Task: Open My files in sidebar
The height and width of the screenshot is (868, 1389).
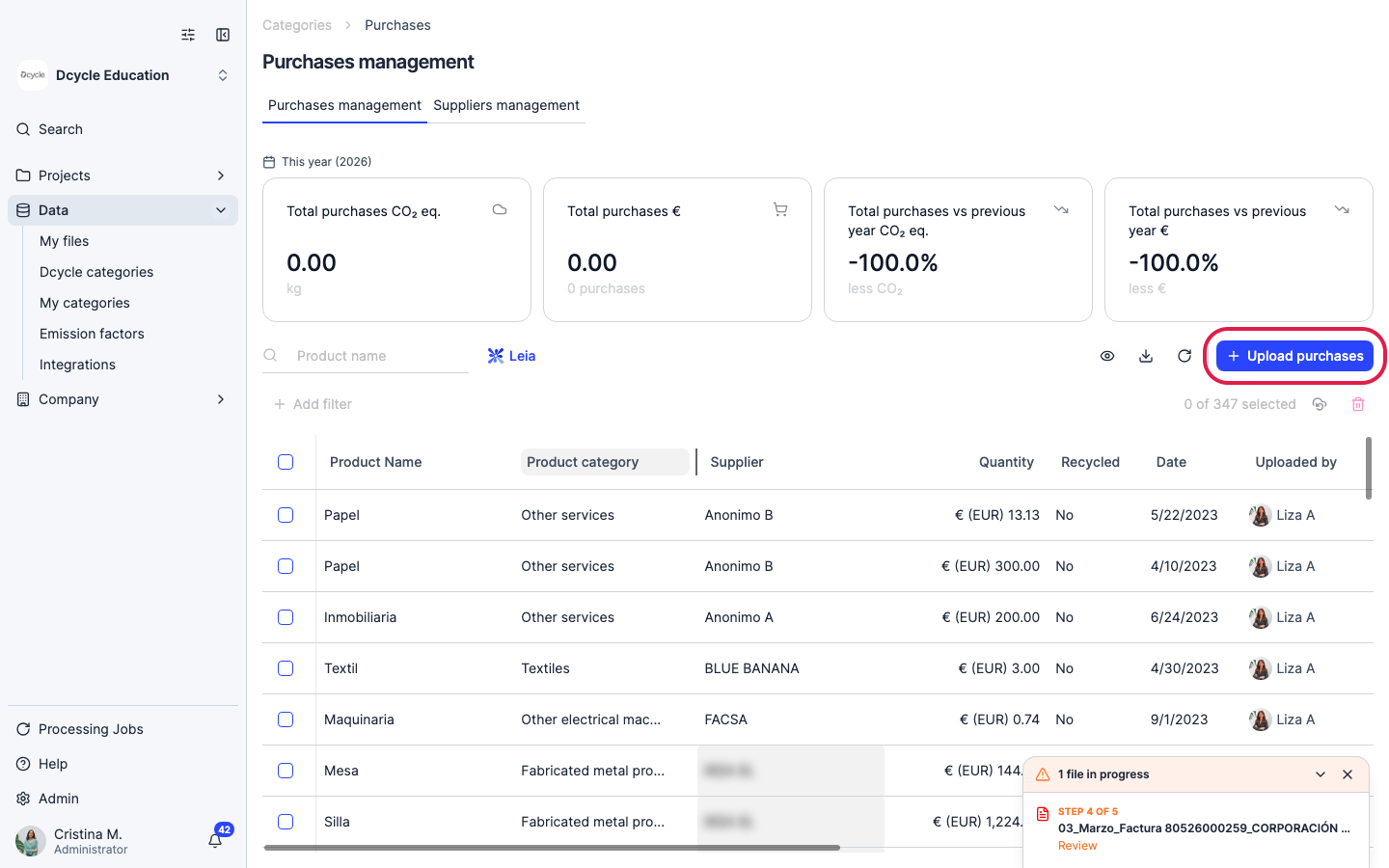Action: click(64, 241)
